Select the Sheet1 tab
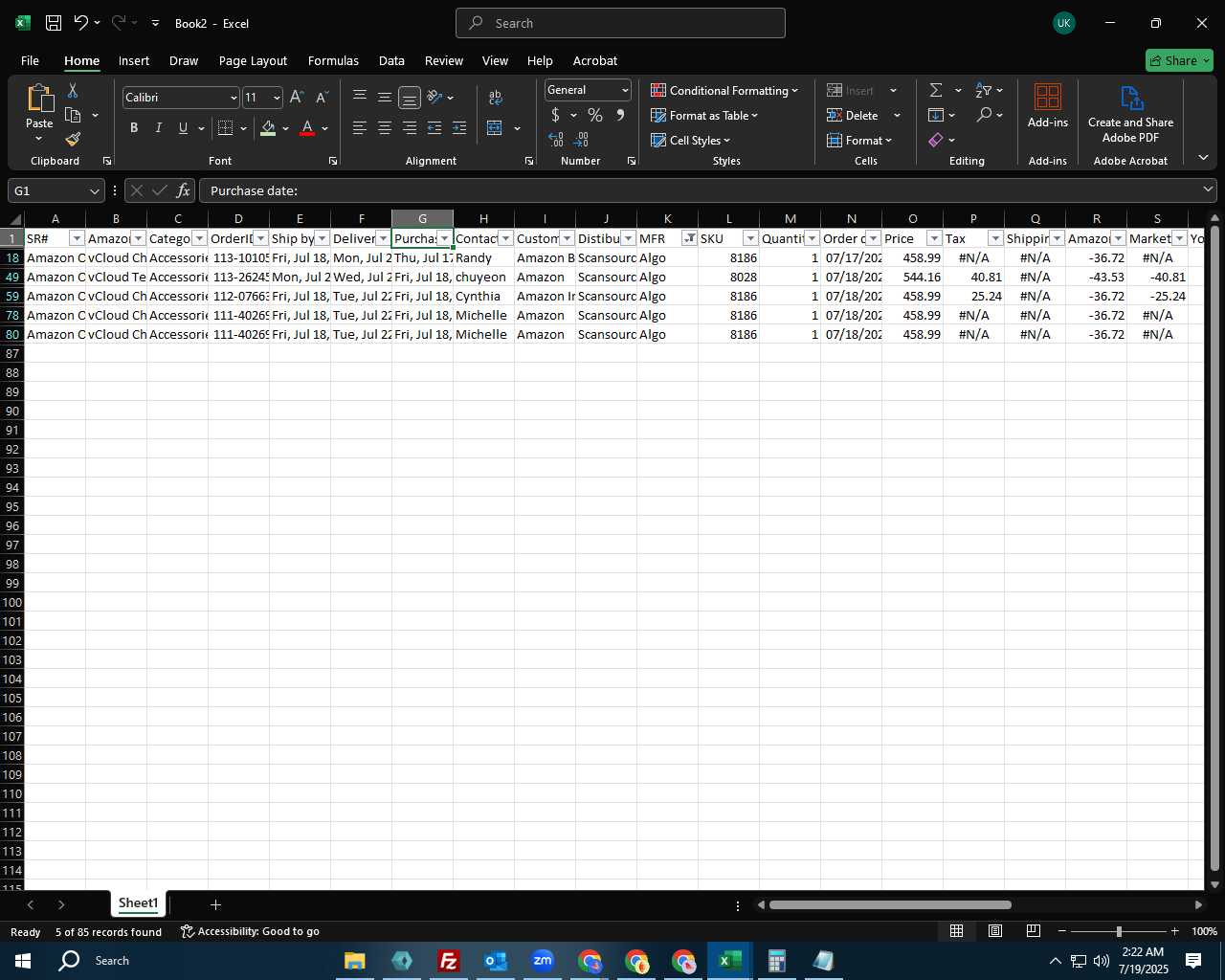Screen dimensions: 1225x980 pyautogui.click(x=138, y=903)
